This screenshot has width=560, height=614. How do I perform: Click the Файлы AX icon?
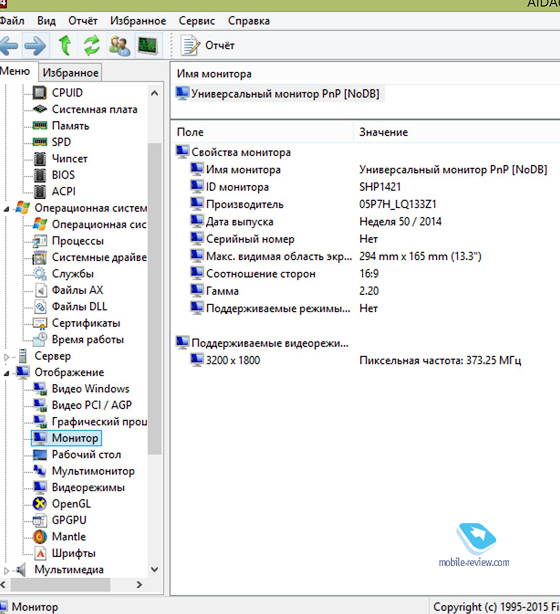40,290
